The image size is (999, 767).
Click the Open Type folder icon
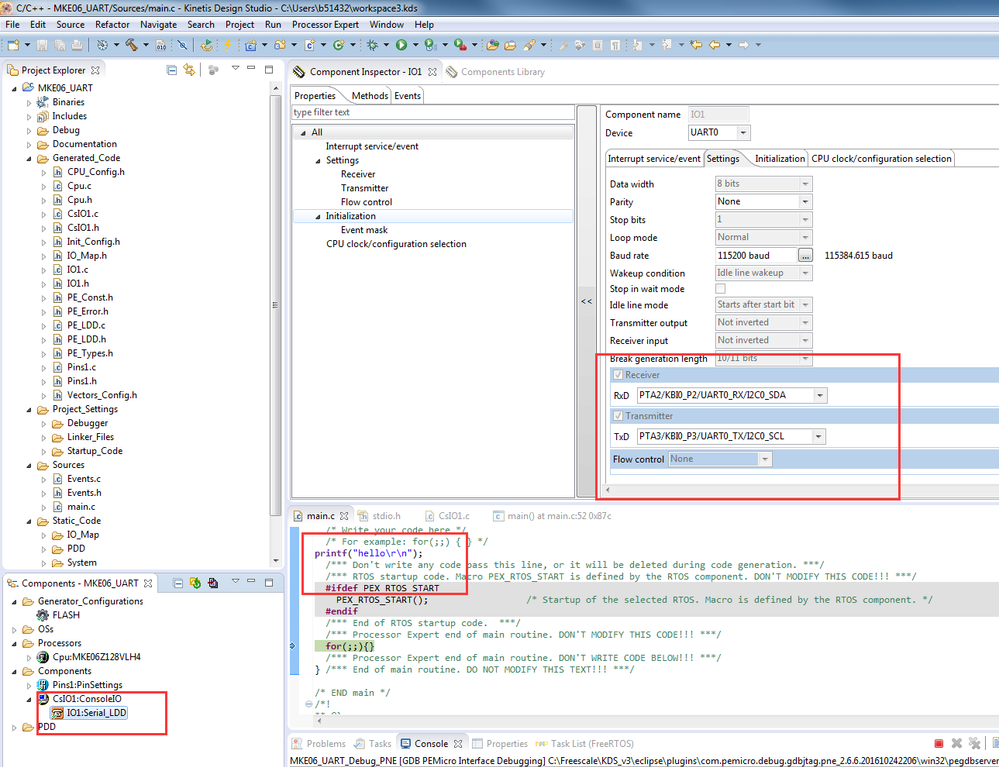(492, 45)
